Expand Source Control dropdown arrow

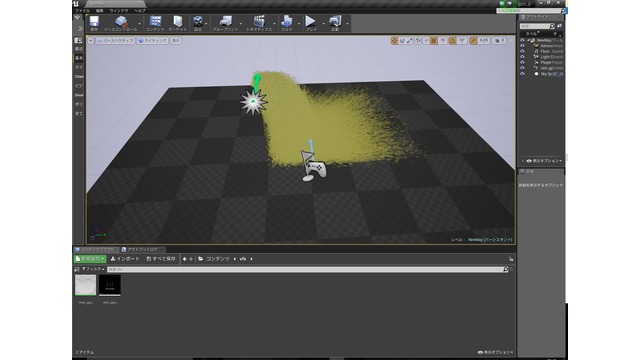point(140,24)
